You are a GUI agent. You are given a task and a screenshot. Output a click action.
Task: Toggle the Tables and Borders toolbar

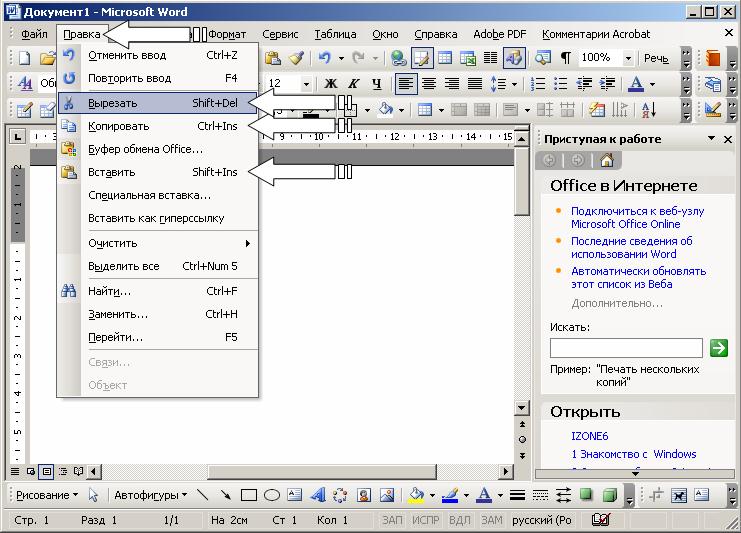422,58
